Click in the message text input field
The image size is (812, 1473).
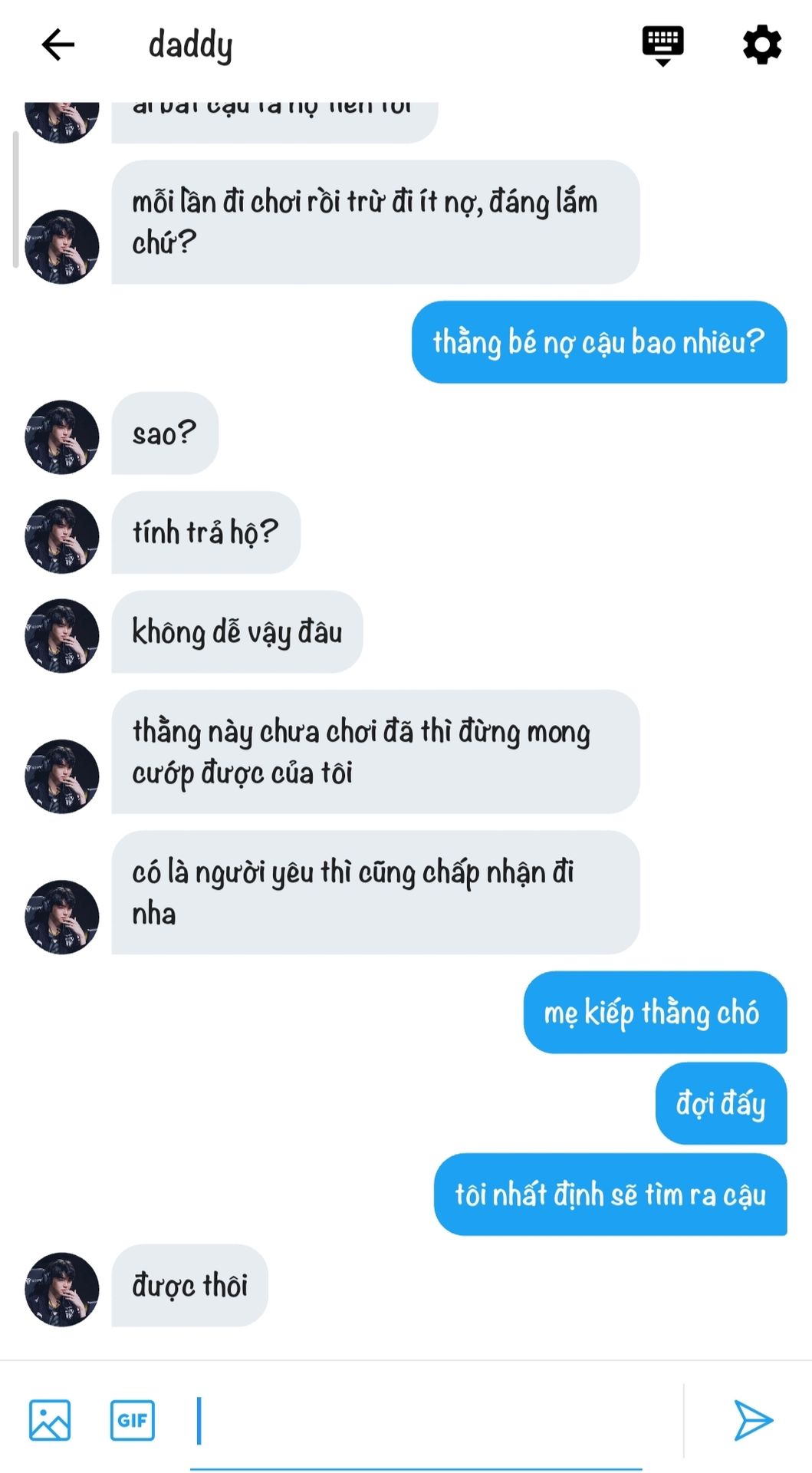click(x=416, y=1421)
